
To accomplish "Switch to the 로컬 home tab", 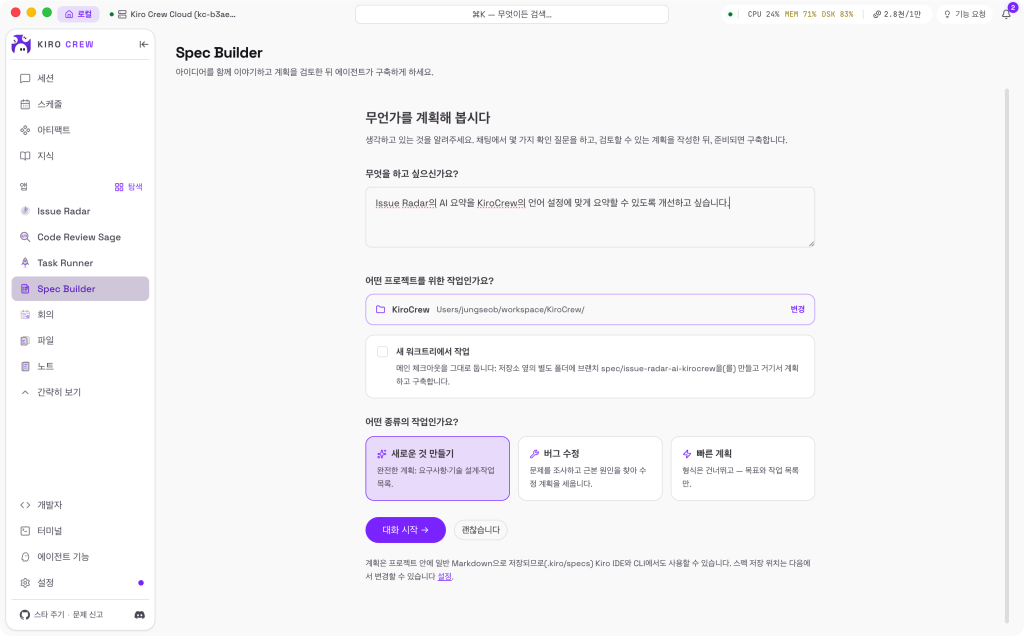I will (x=78, y=14).
